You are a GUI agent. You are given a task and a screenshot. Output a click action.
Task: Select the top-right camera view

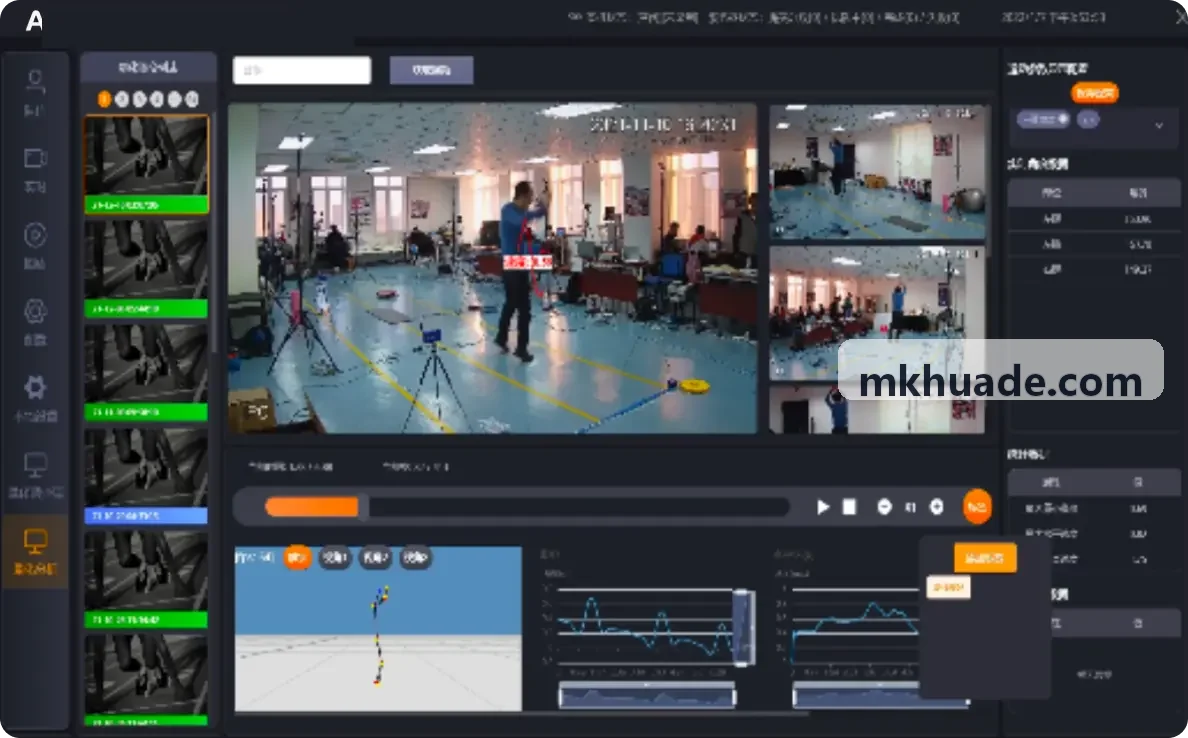877,172
